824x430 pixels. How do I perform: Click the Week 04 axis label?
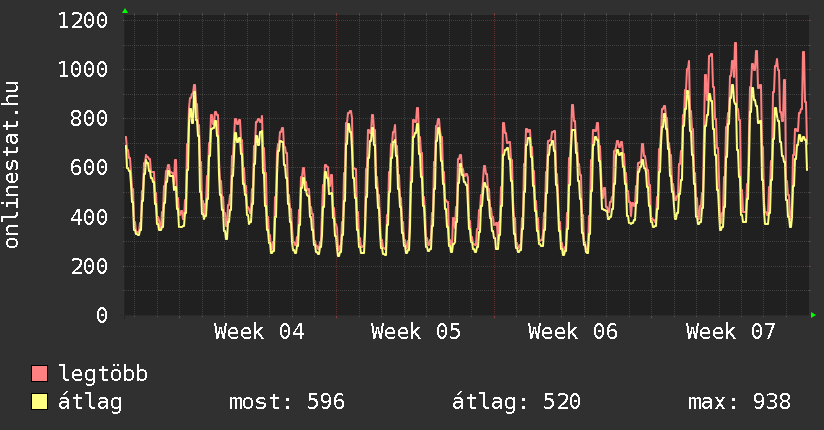tap(259, 332)
